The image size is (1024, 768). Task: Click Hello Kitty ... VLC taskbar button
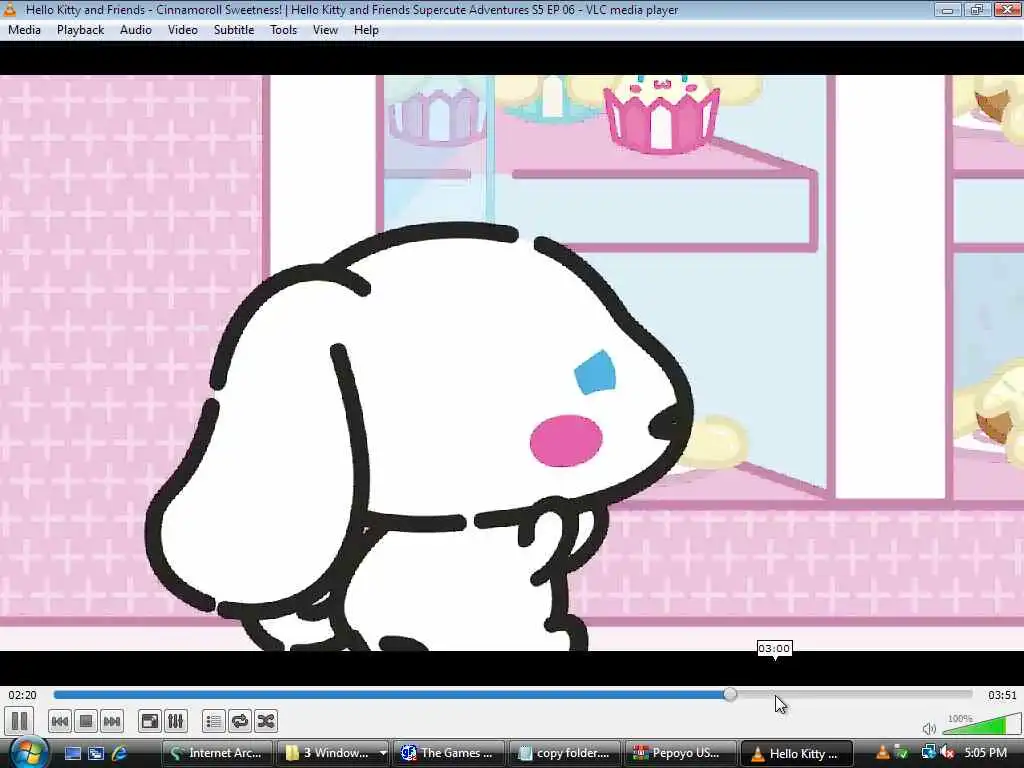[795, 753]
